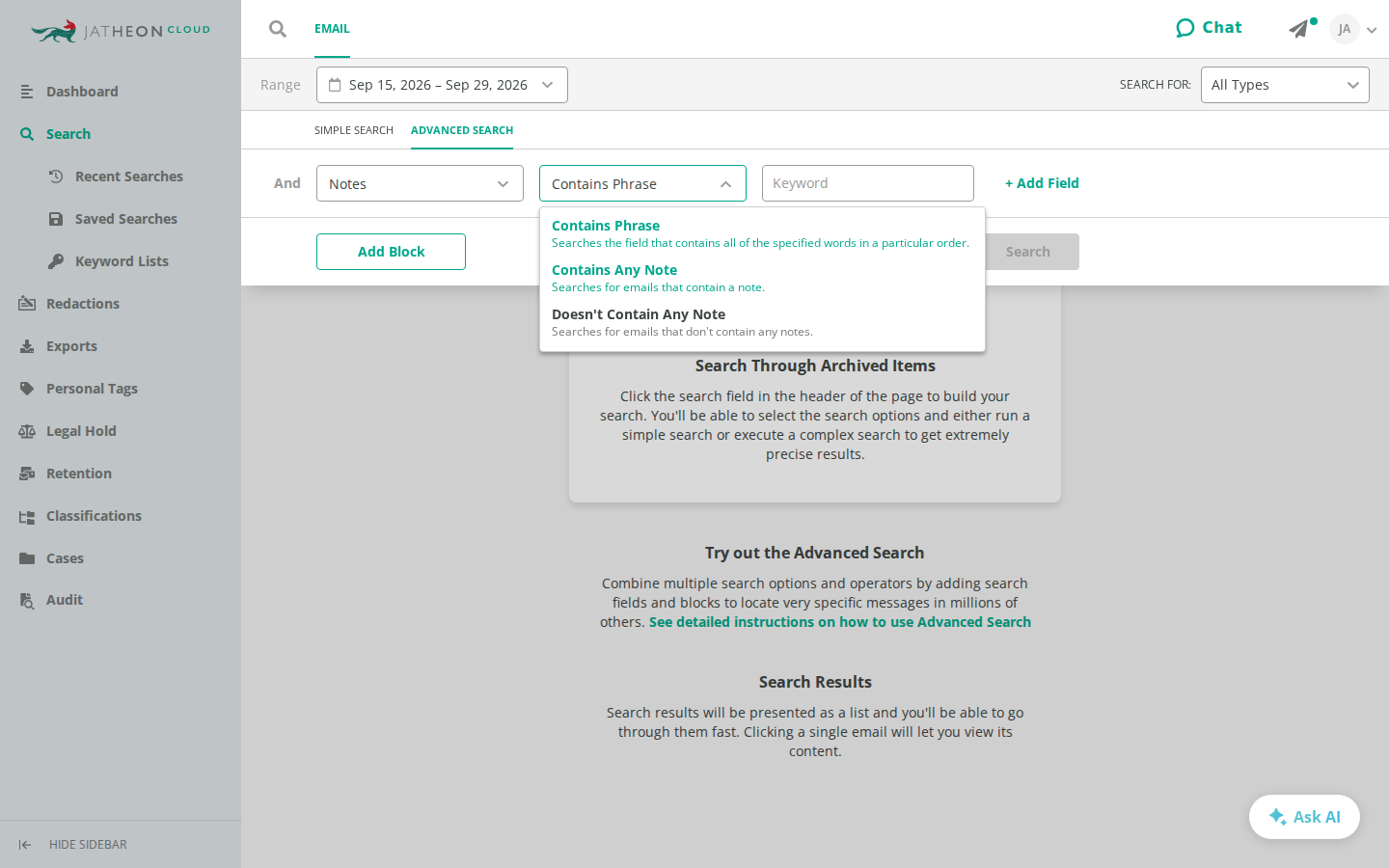Image resolution: width=1389 pixels, height=868 pixels.
Task: Open the Email tab in header
Action: 332,29
